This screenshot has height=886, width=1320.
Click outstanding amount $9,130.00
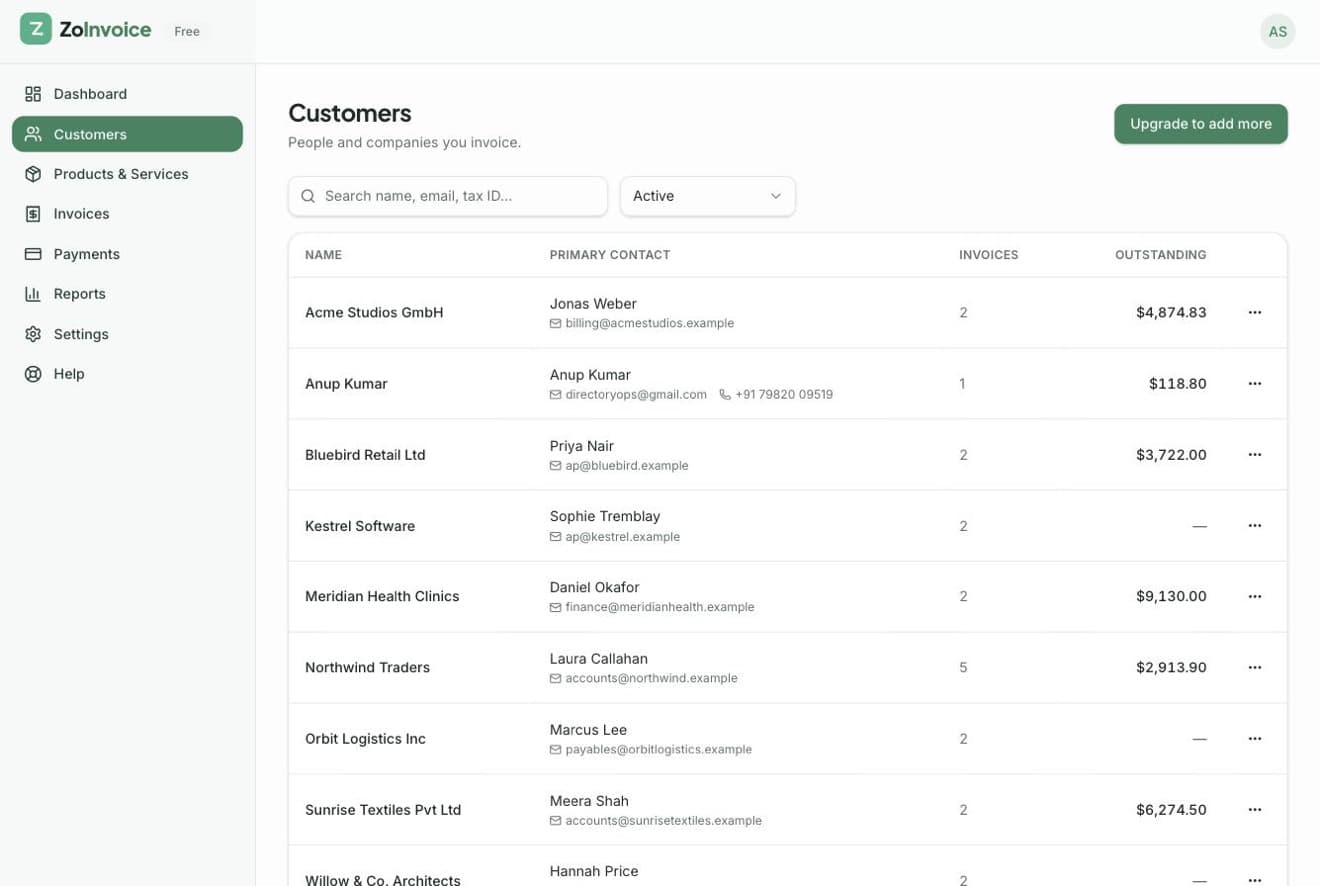(1171, 597)
